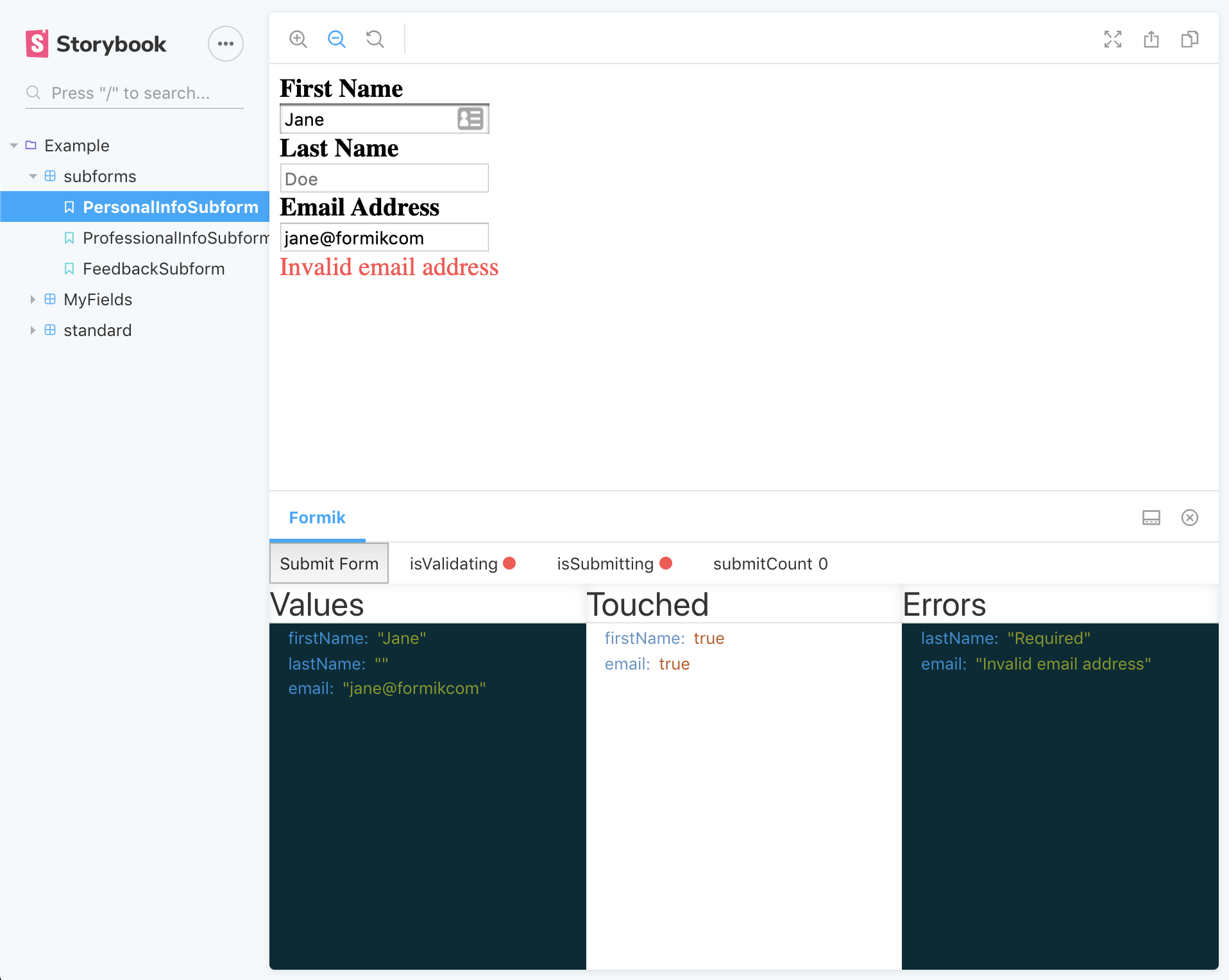Switch to the Formik tab
The image size is (1229, 980).
coord(317,518)
